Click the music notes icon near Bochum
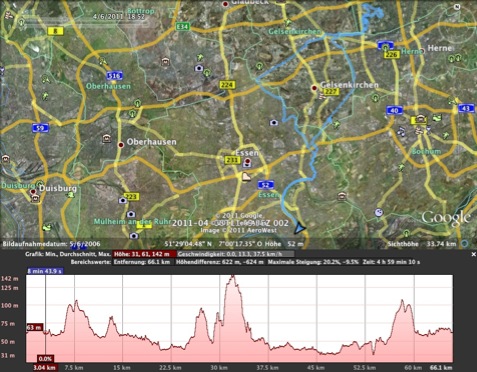Viewport: 477px width, 372px height. click(x=402, y=131)
